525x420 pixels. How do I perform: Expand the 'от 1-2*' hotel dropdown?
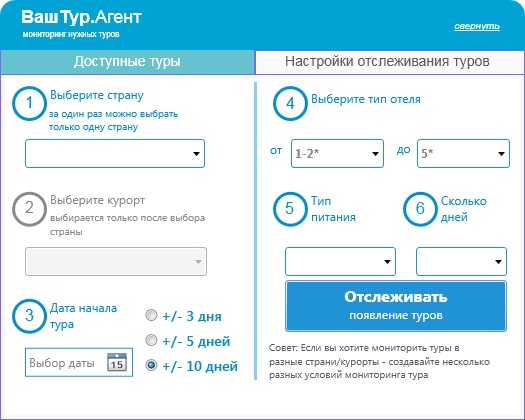(338, 153)
